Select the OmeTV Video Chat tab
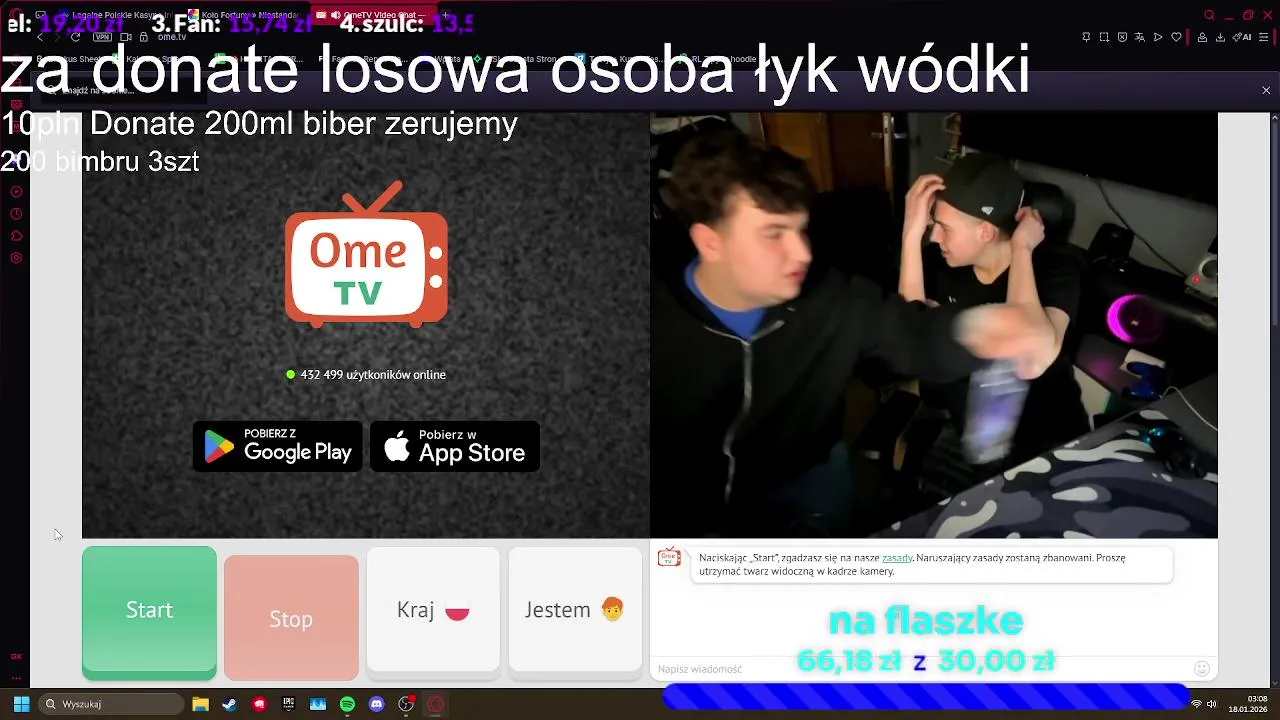This screenshot has width=1280, height=720. click(x=374, y=15)
